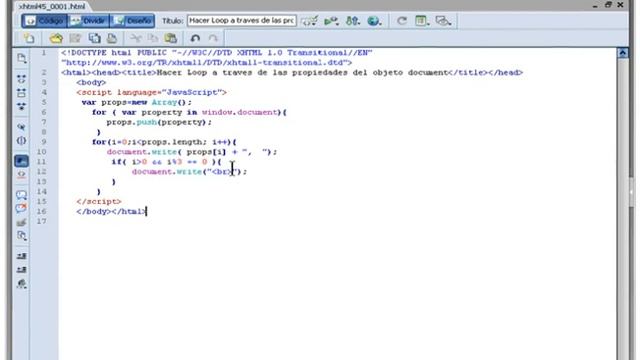
Task: Click the </body></html> line
Action: [x=111, y=211]
